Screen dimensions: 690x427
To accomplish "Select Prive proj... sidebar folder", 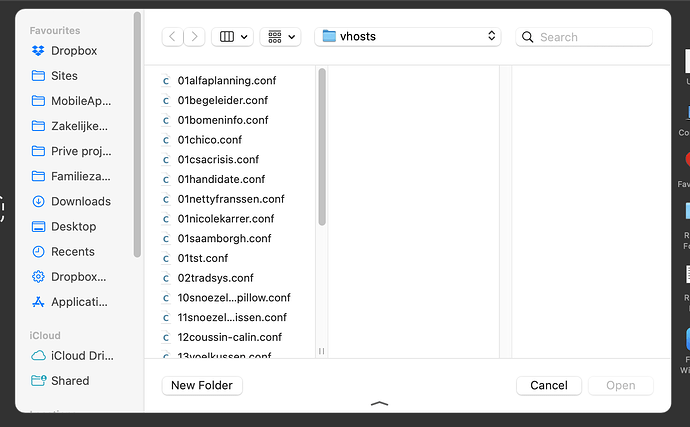I will [71, 151].
